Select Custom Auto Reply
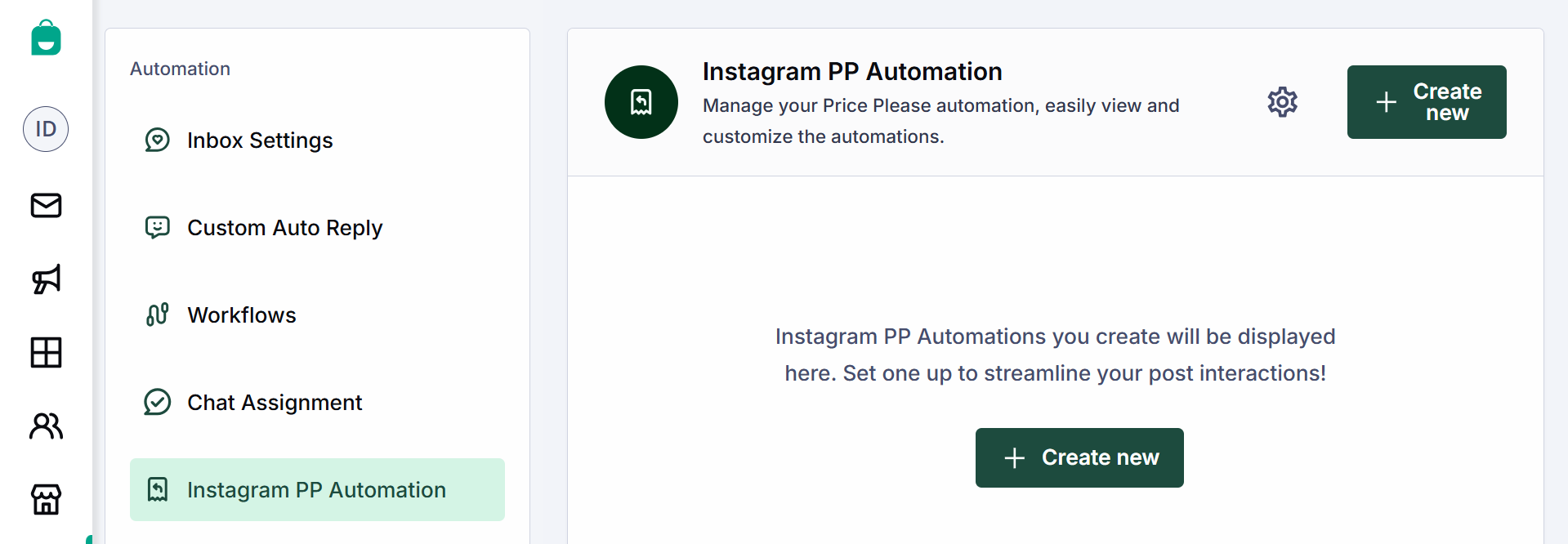Image resolution: width=1568 pixels, height=544 pixels. (x=284, y=227)
